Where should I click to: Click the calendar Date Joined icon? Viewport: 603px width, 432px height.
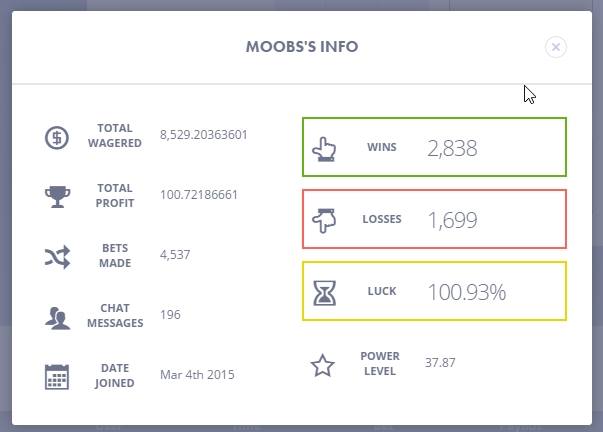57,376
